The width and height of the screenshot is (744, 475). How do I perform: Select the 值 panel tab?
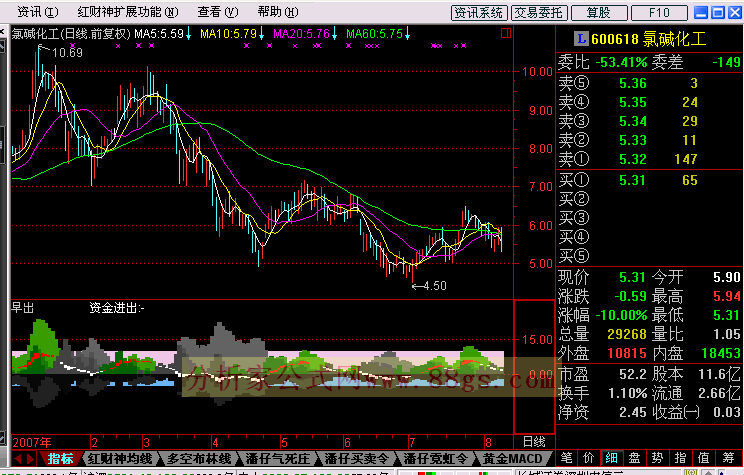tap(704, 458)
